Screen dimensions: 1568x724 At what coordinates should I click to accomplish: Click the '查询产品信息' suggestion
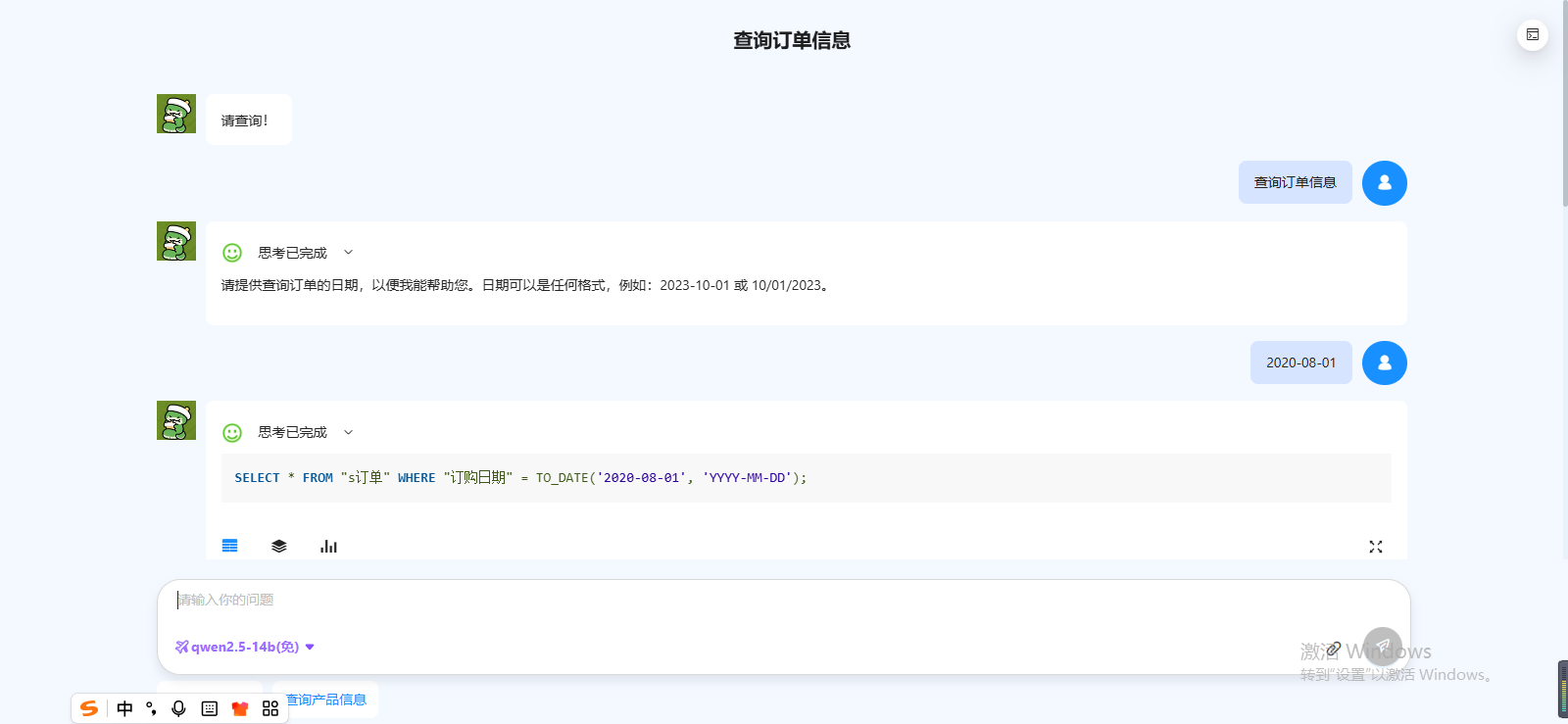326,700
